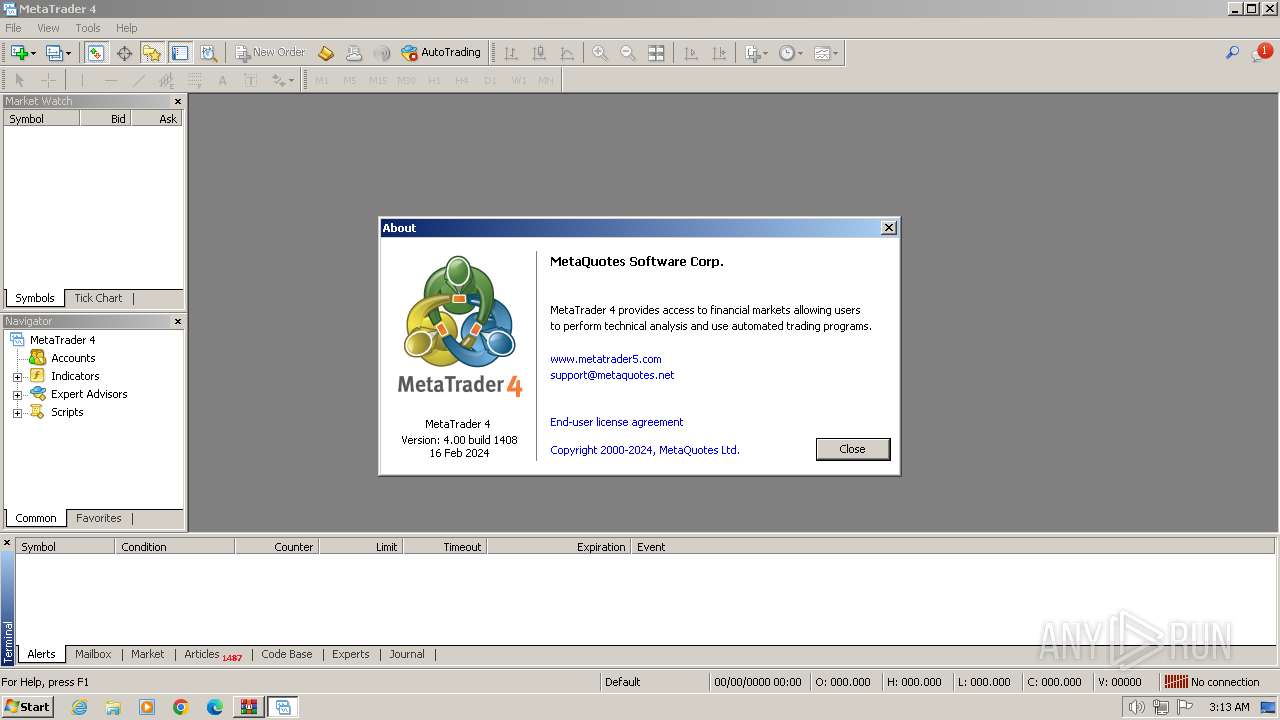Click the New Order button

point(270,53)
